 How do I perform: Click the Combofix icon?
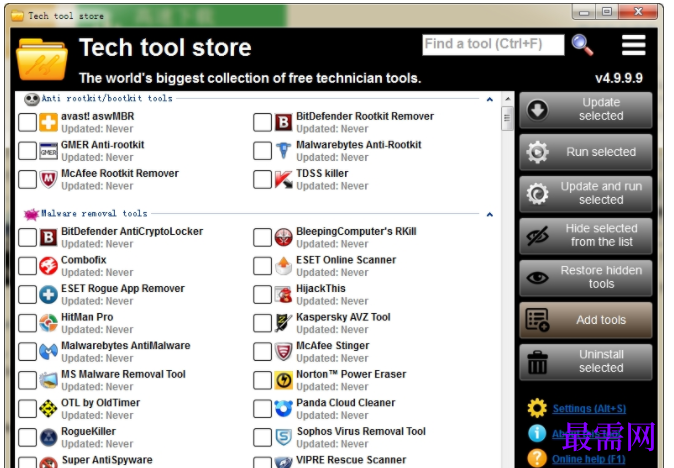(49, 266)
